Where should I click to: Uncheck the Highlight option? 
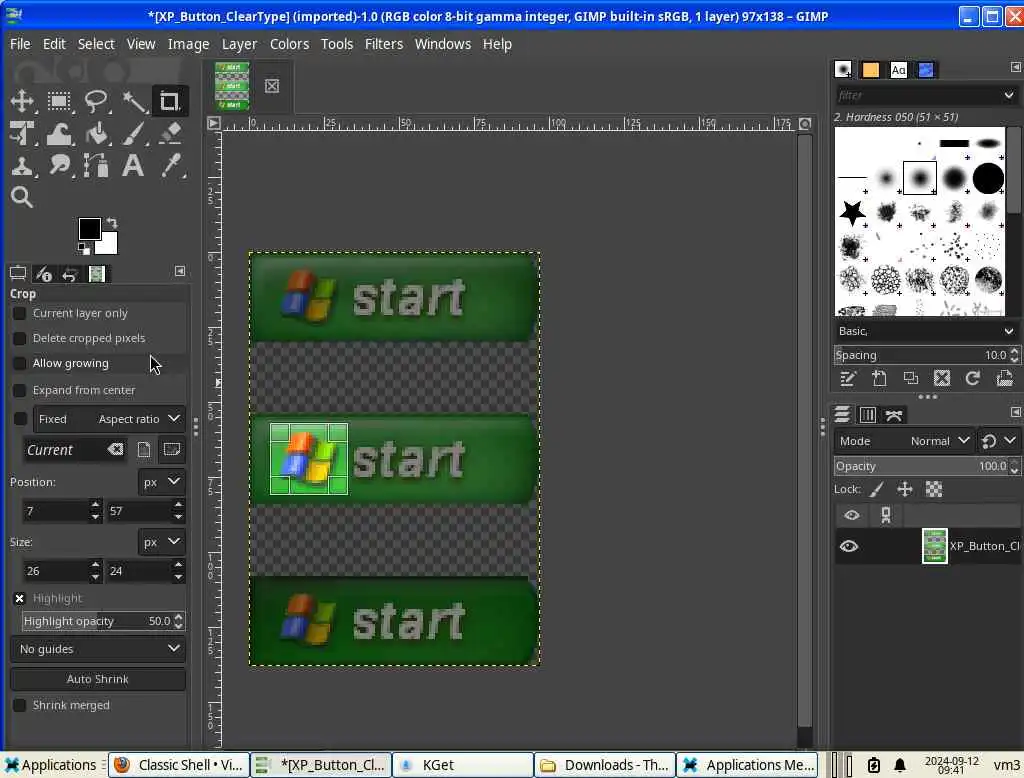20,598
